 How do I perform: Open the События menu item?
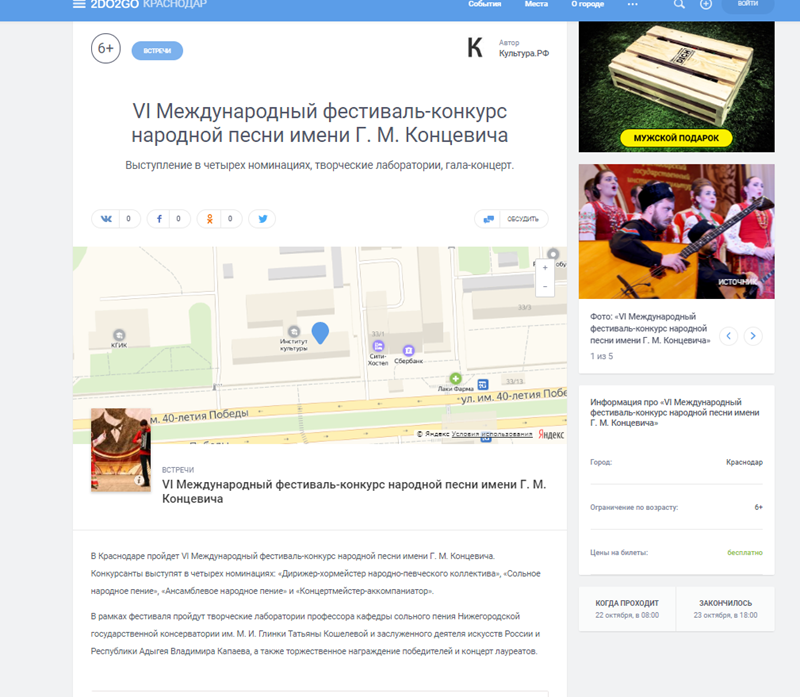(485, 4)
